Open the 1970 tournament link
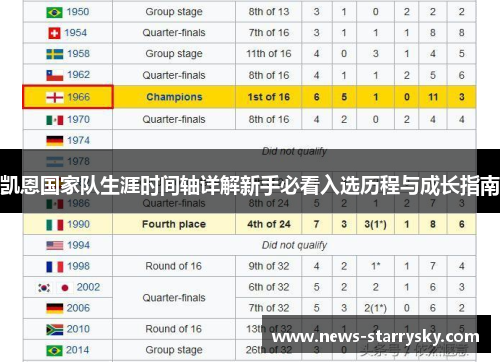 pyautogui.click(x=78, y=119)
